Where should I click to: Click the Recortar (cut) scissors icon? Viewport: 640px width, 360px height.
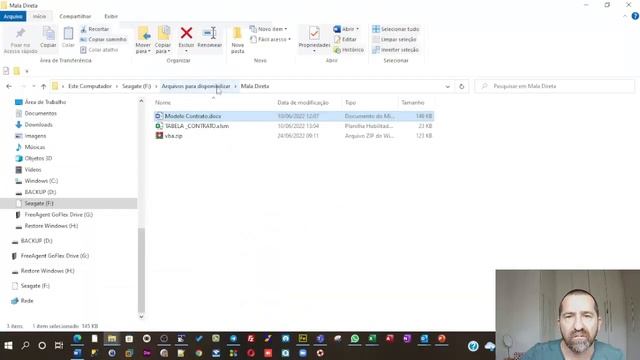(x=83, y=29)
